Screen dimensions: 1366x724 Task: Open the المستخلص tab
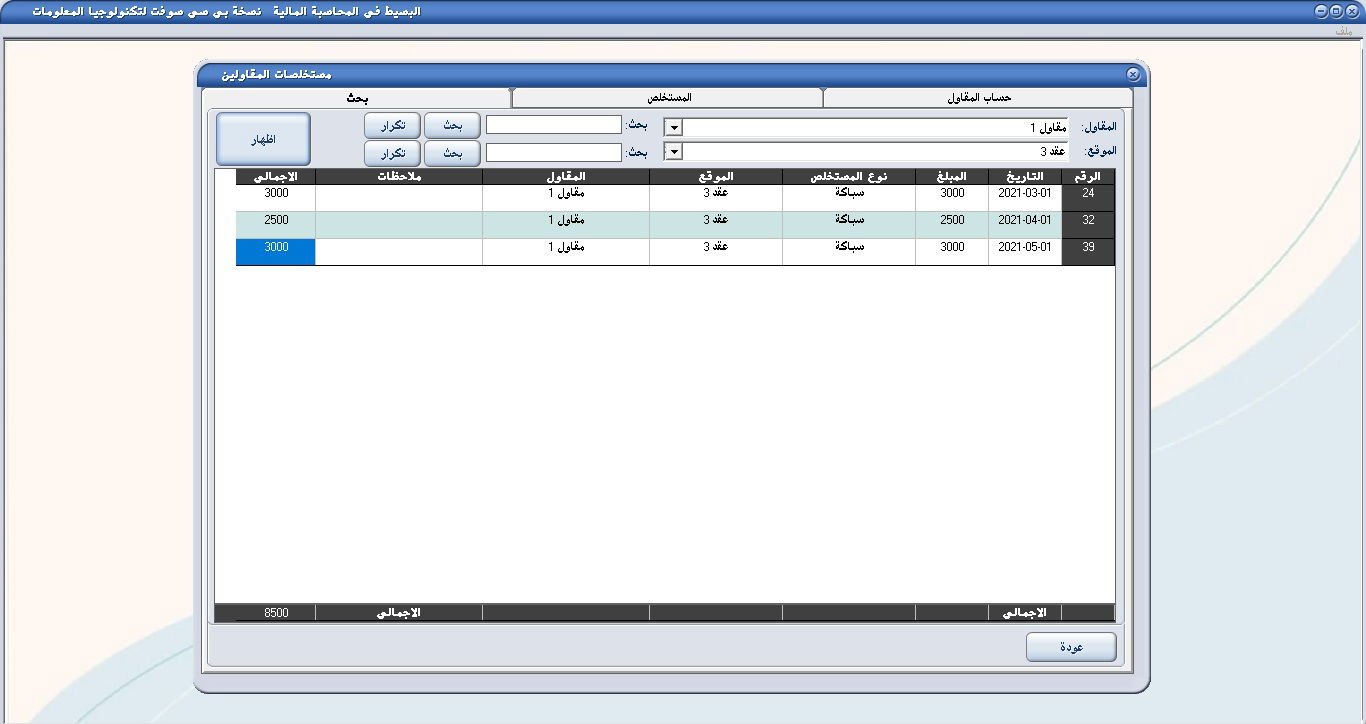point(668,98)
